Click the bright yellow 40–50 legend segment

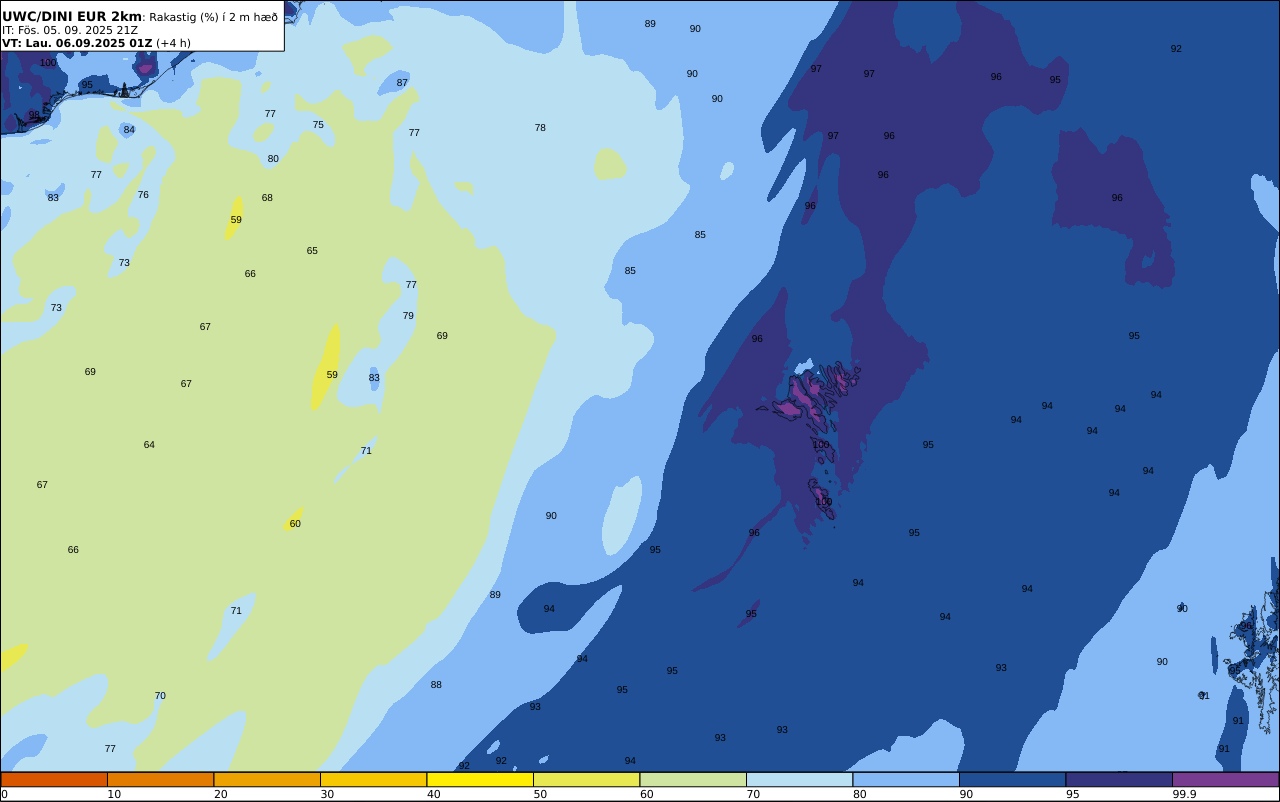(480, 779)
